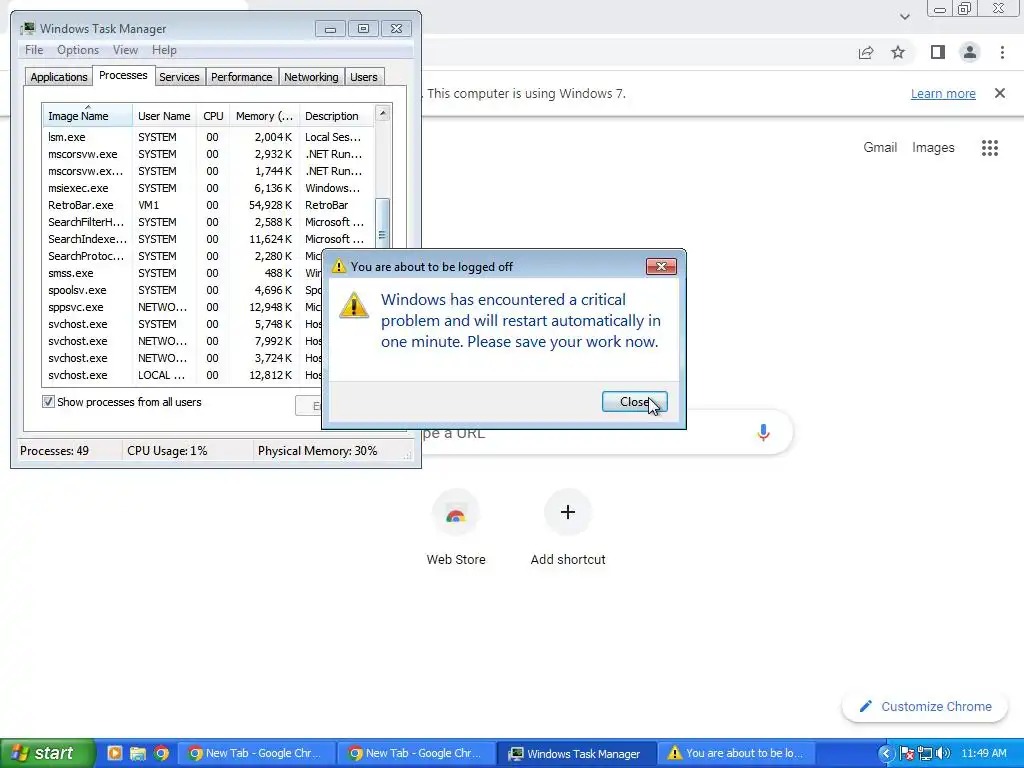
Task: Select the spoolsv.exe process
Action: 184,290
